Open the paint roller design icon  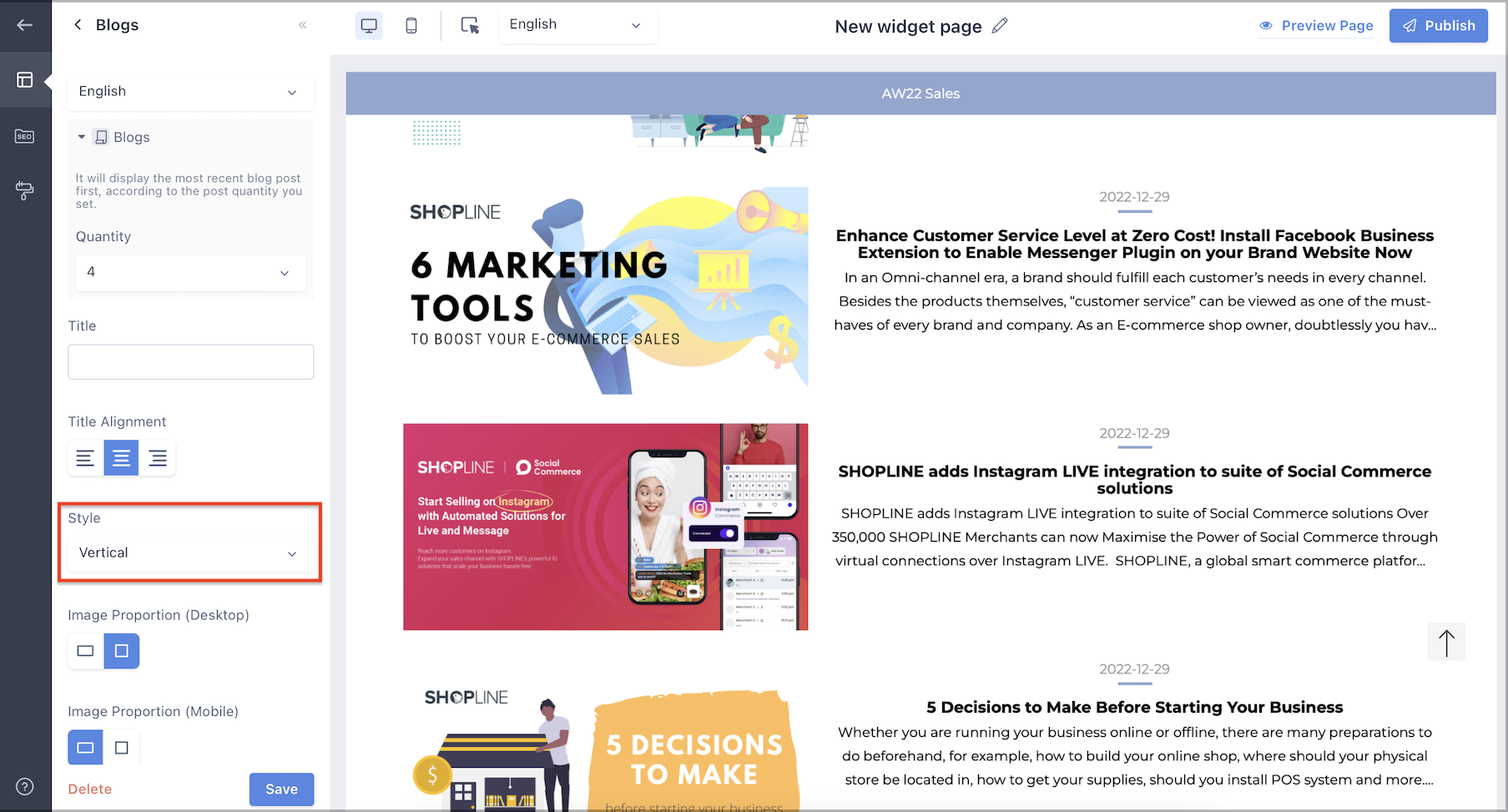coord(25,191)
